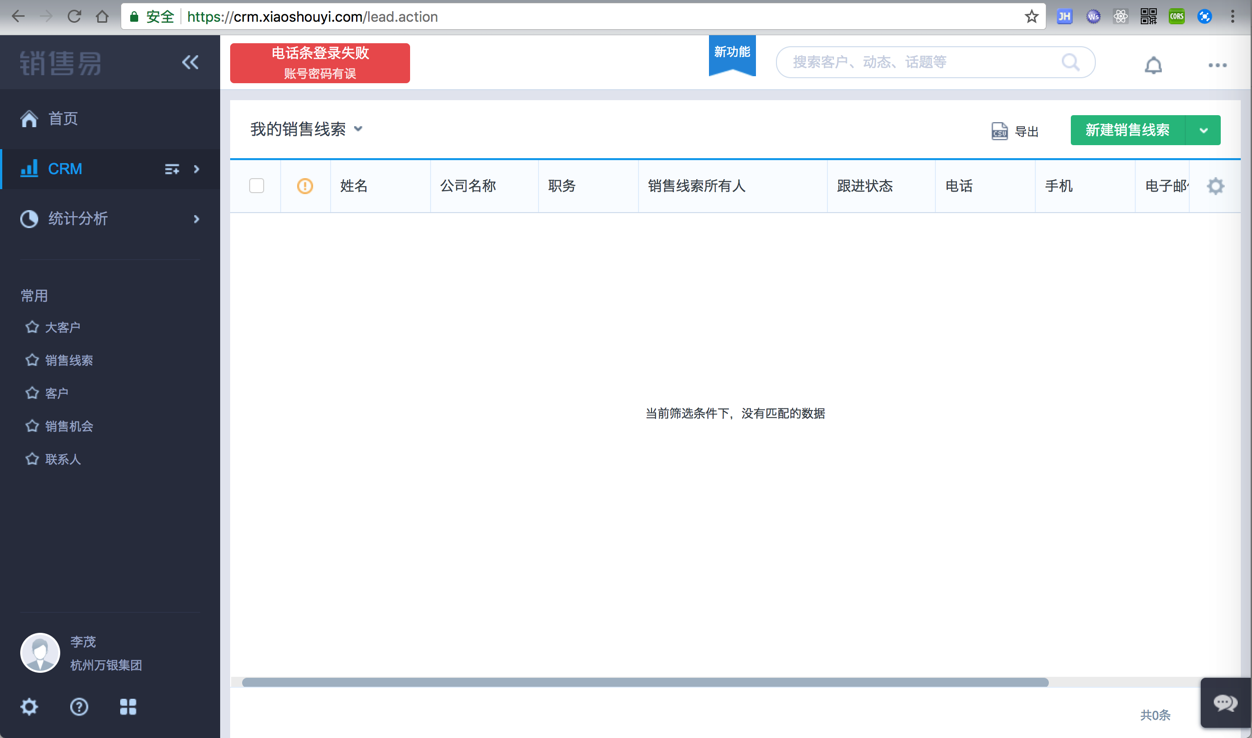Open 我的销售线索 view dropdown
1252x738 pixels.
click(306, 129)
